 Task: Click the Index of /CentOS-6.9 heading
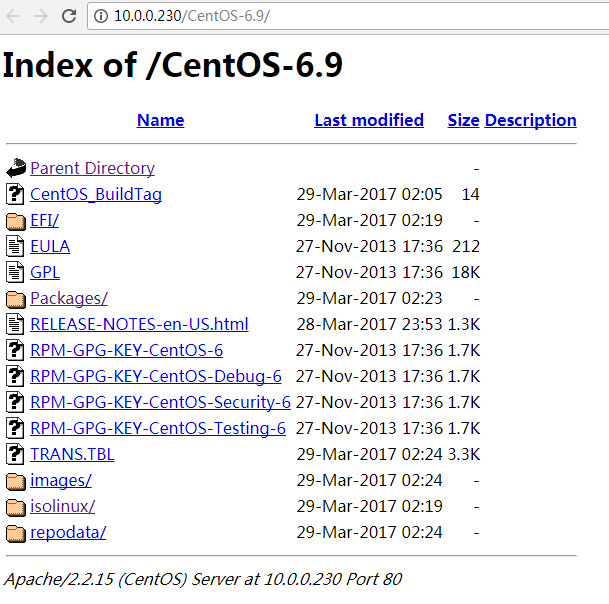click(x=172, y=65)
